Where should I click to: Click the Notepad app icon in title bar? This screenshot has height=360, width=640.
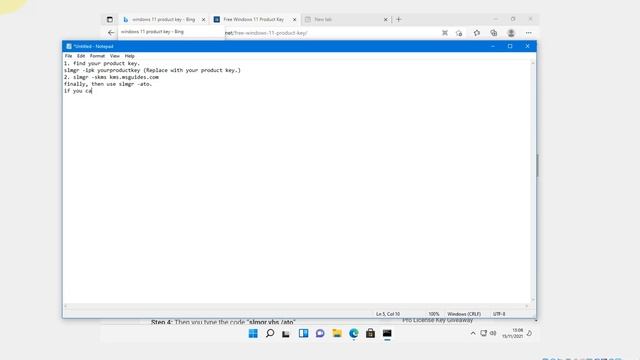tap(69, 47)
